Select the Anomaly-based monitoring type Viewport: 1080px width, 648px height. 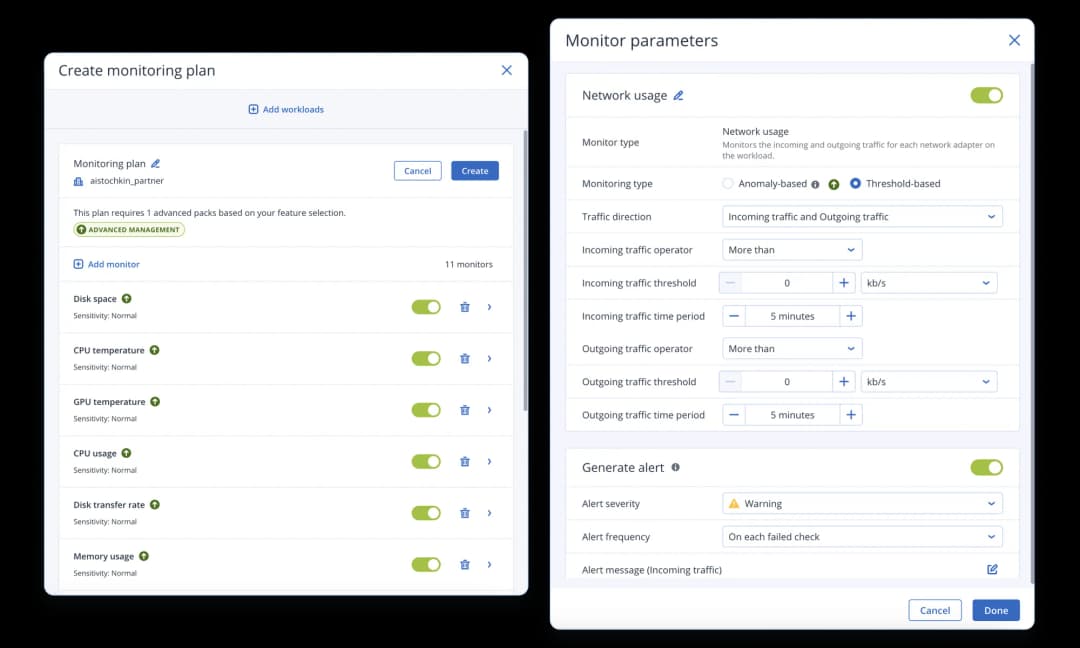coord(728,184)
